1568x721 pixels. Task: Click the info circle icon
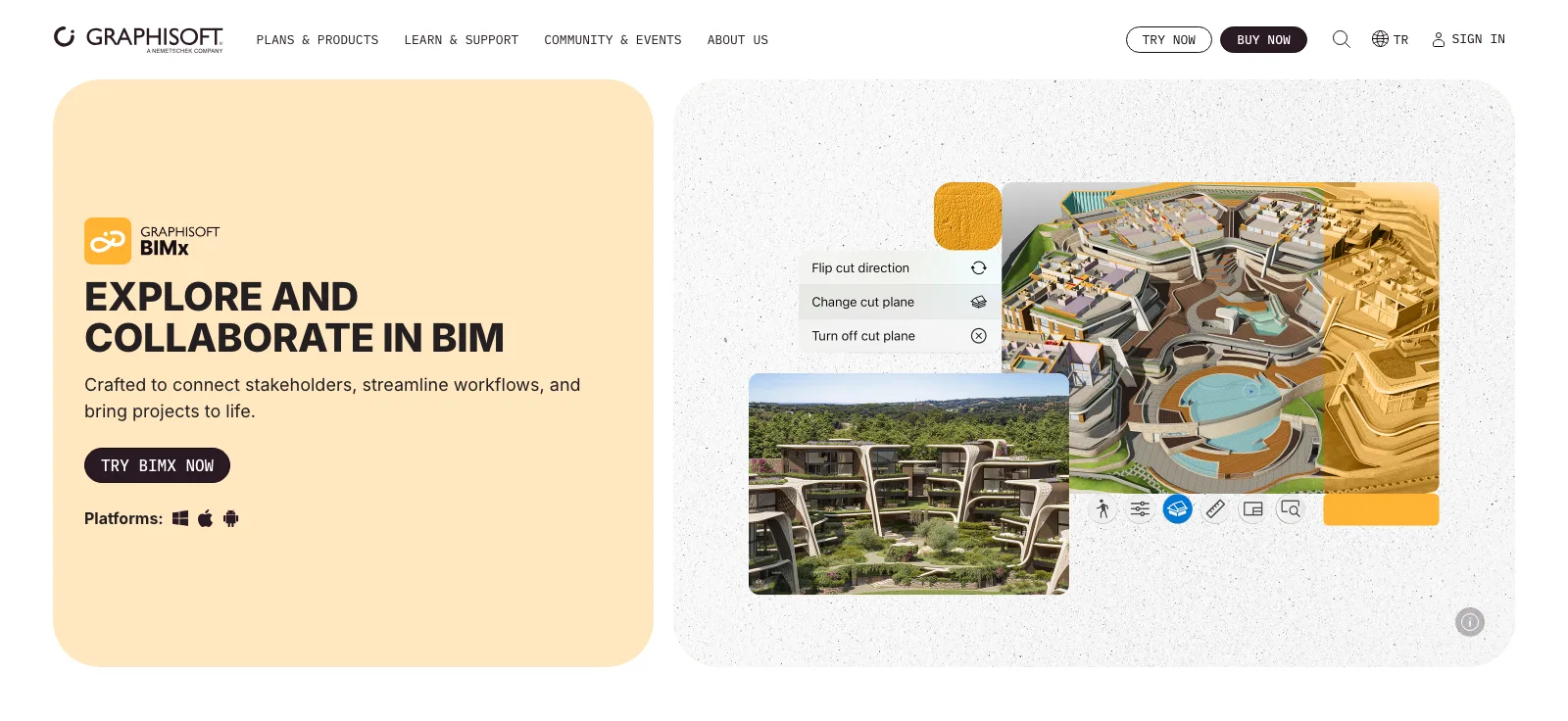(x=1470, y=622)
